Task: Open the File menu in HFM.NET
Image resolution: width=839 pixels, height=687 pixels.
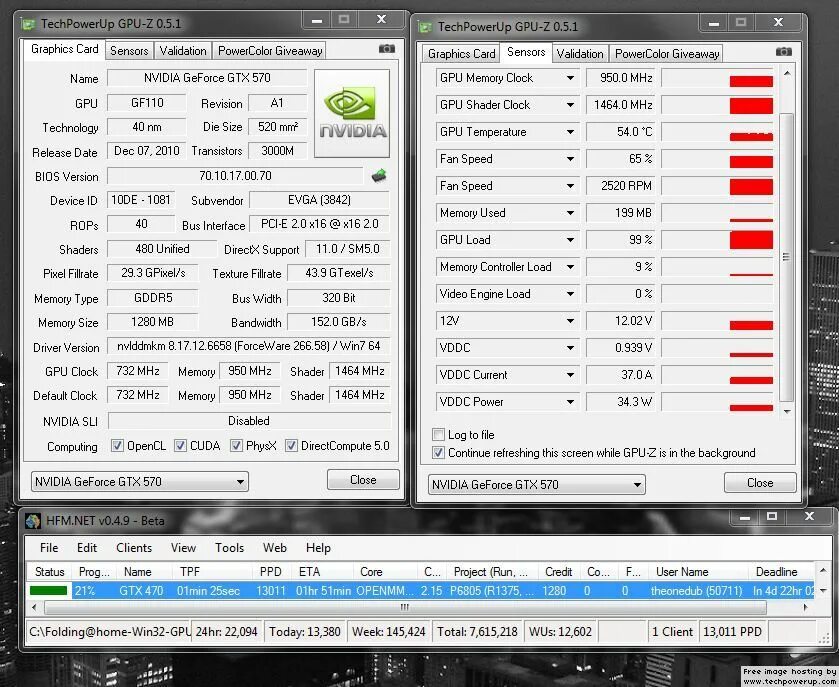Action: pos(49,548)
